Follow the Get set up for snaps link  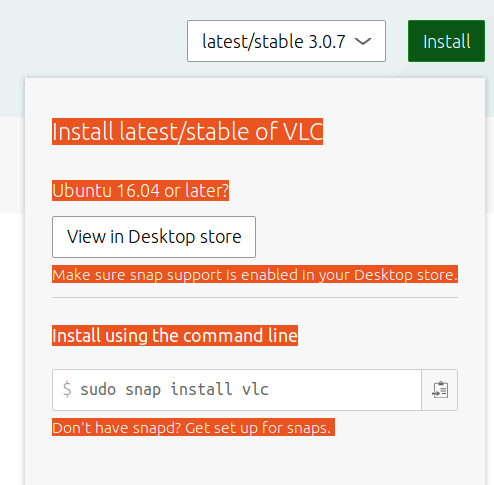[x=258, y=428]
